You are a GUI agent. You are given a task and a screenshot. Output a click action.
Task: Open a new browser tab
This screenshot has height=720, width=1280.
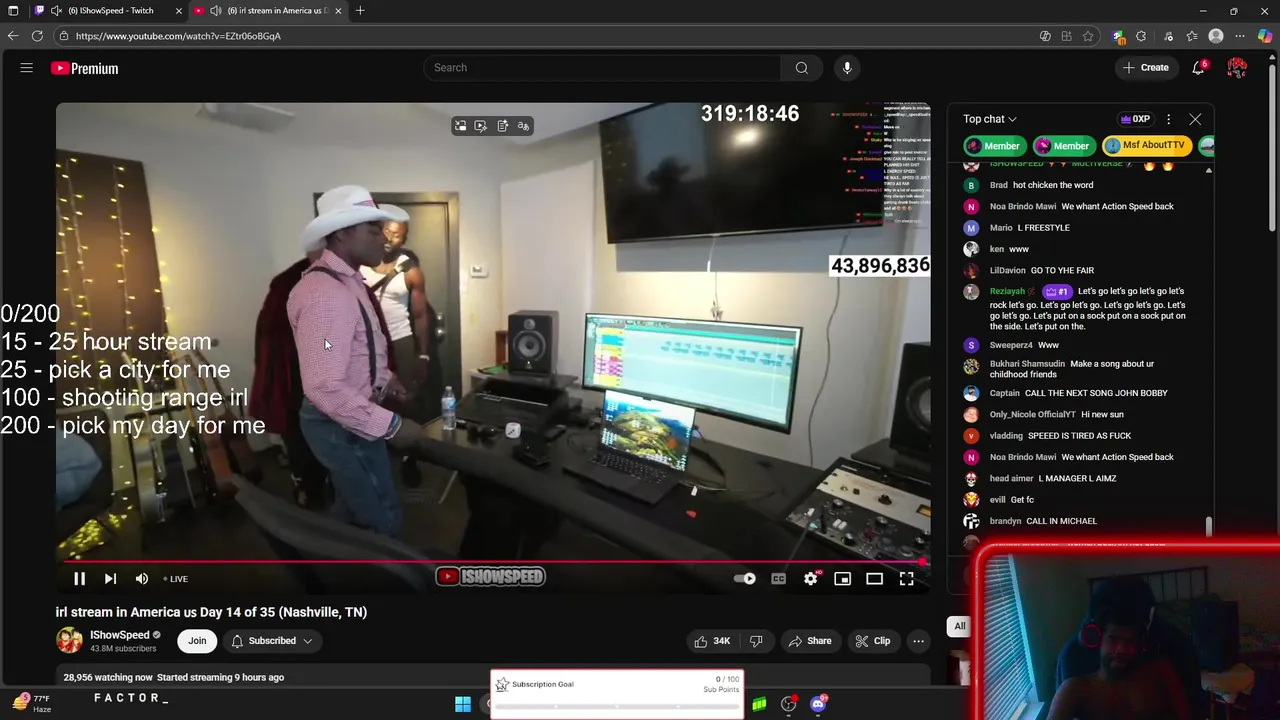click(360, 11)
